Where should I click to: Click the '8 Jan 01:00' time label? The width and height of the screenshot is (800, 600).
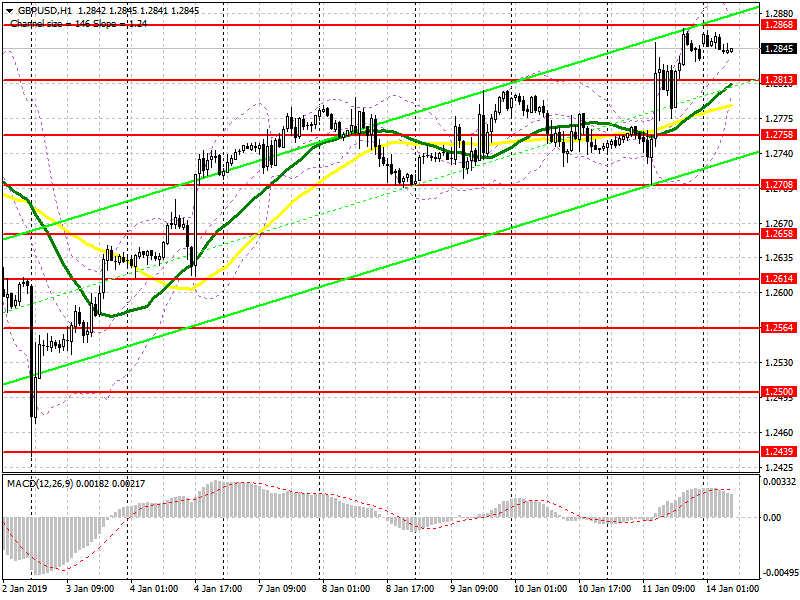[x=346, y=589]
